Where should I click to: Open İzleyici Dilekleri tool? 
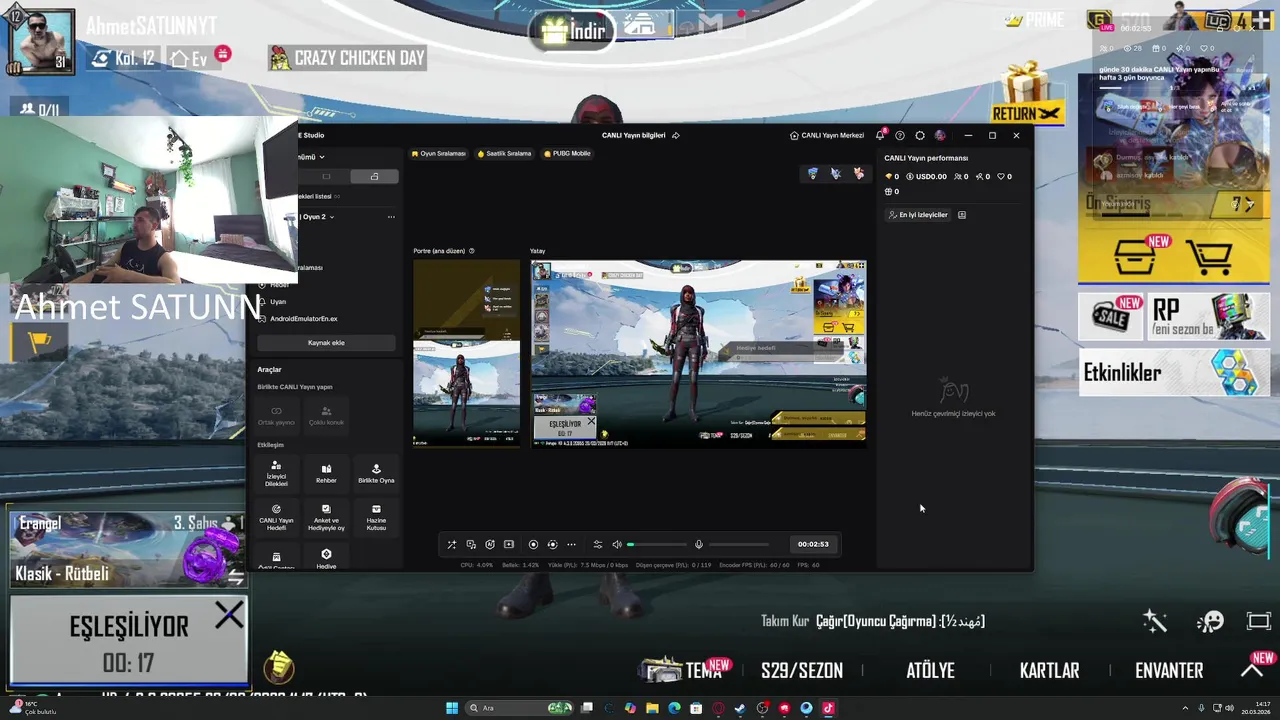(x=276, y=473)
